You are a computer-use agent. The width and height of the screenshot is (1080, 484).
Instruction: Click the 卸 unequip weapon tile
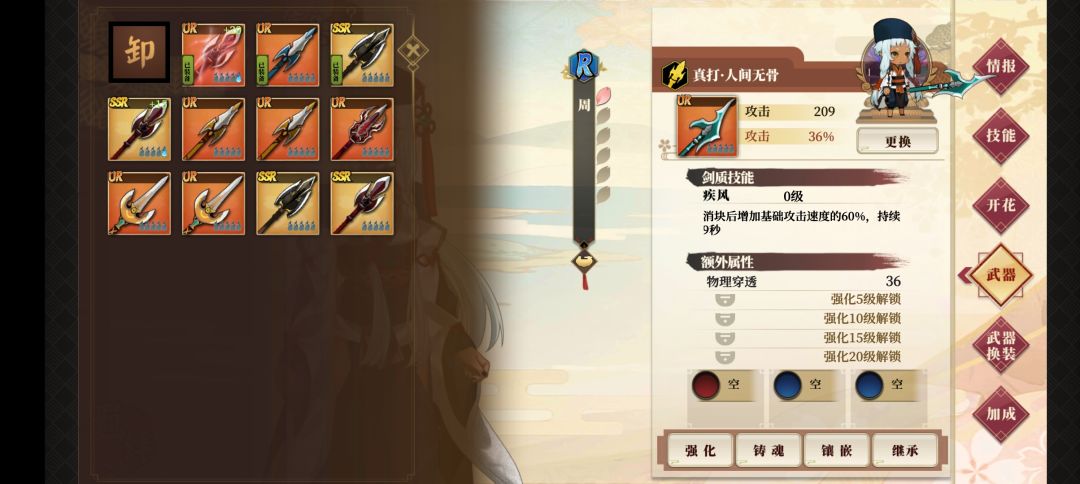click(139, 54)
